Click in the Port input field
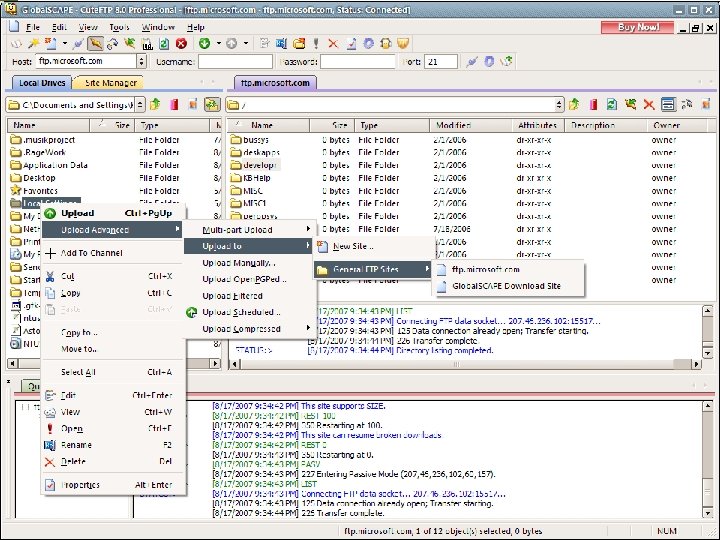Screen dimensions: 720x540 441,62
